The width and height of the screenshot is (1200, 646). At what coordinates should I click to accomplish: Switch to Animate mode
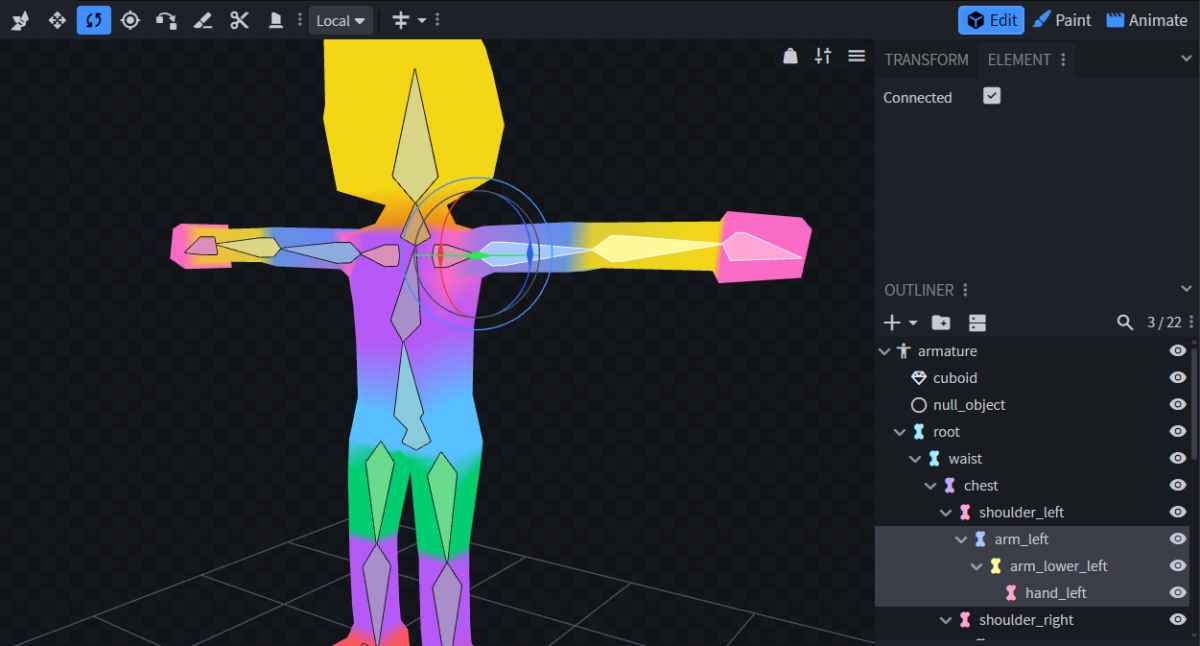point(1146,20)
